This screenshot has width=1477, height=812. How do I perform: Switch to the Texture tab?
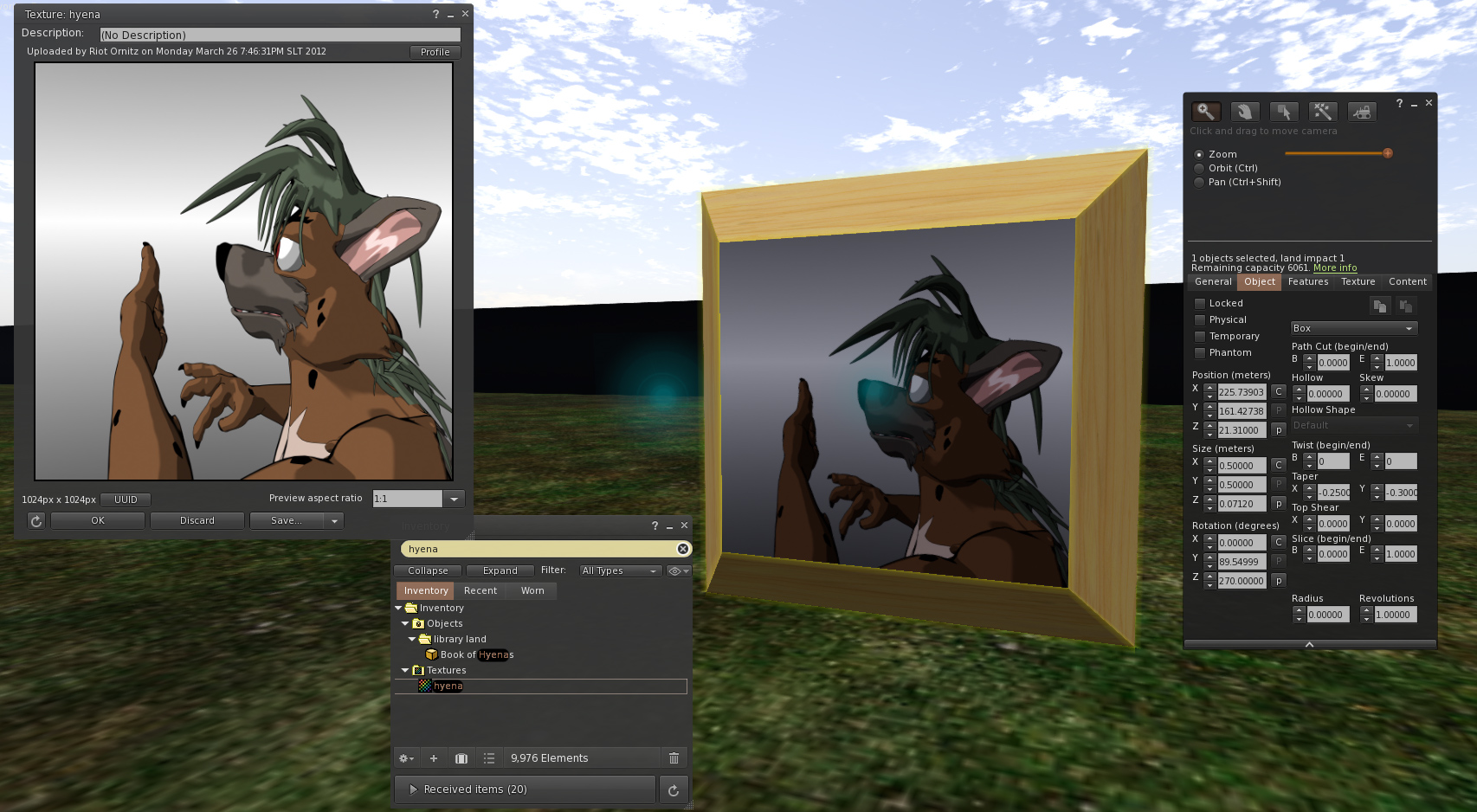[1358, 281]
